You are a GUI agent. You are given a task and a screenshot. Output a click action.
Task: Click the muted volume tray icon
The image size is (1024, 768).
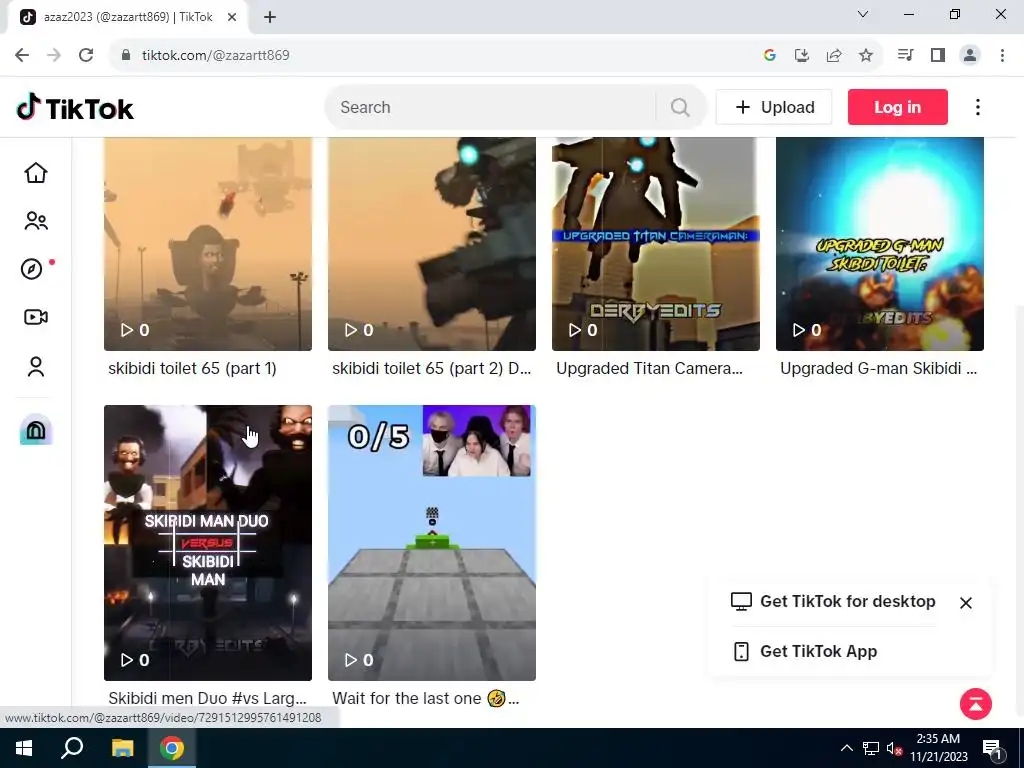pos(895,749)
